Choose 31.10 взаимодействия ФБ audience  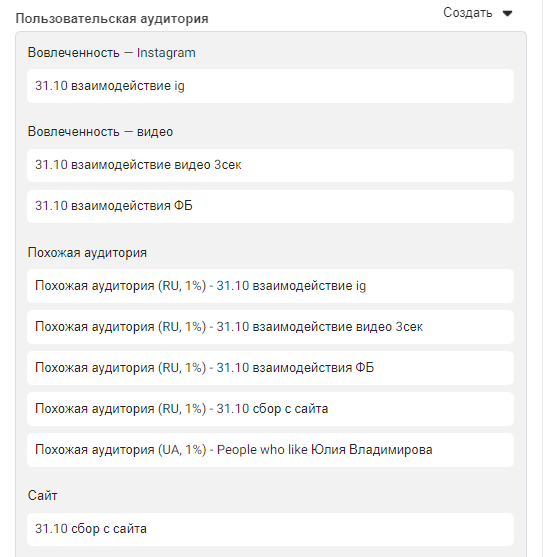click(270, 206)
